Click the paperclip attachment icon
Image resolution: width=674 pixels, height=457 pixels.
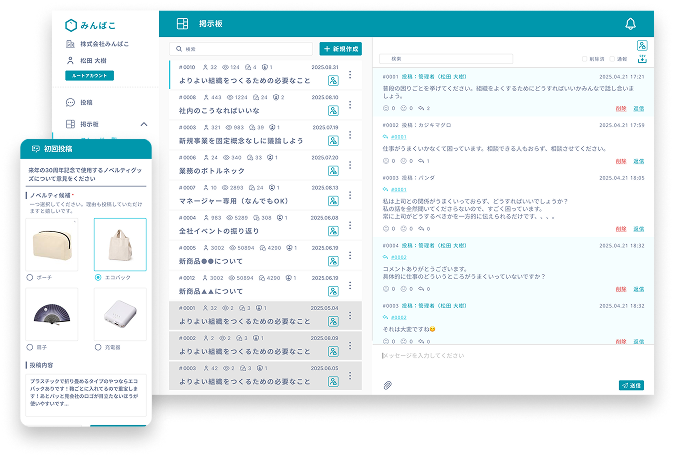point(387,384)
